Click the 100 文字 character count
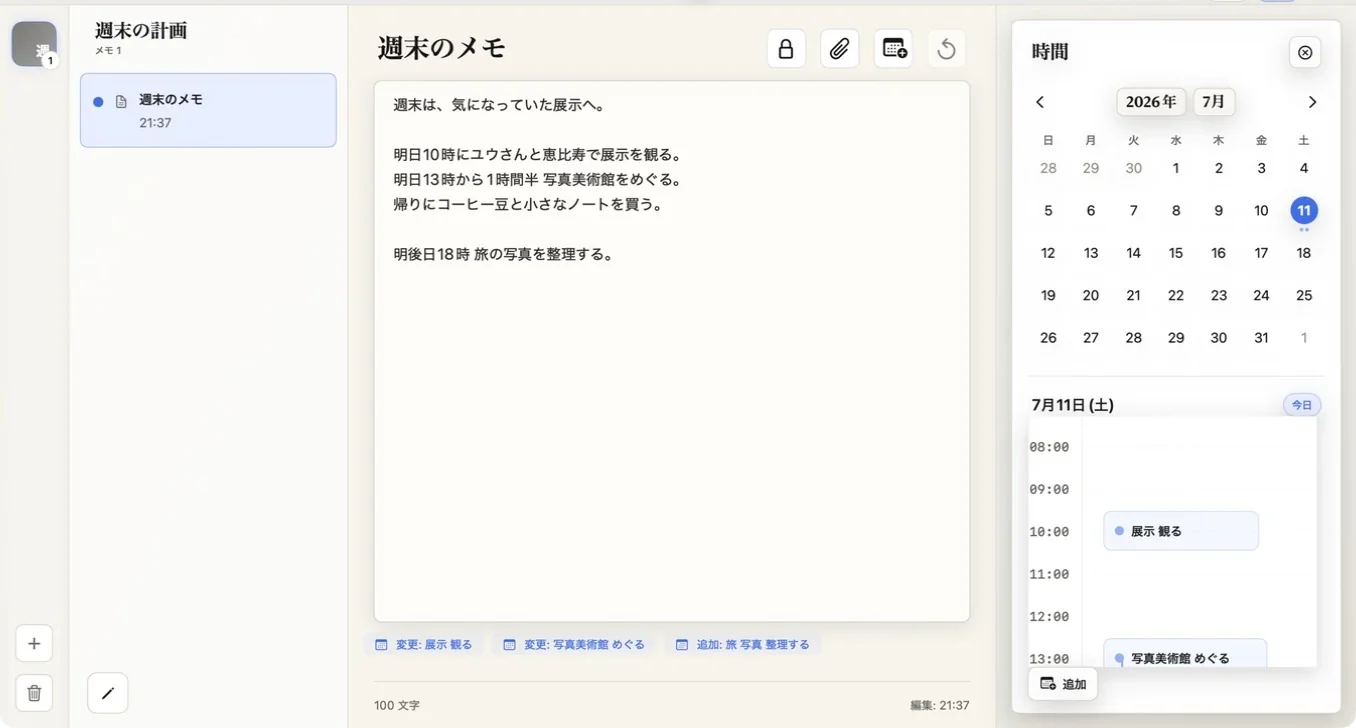1356x728 pixels. [x=397, y=705]
